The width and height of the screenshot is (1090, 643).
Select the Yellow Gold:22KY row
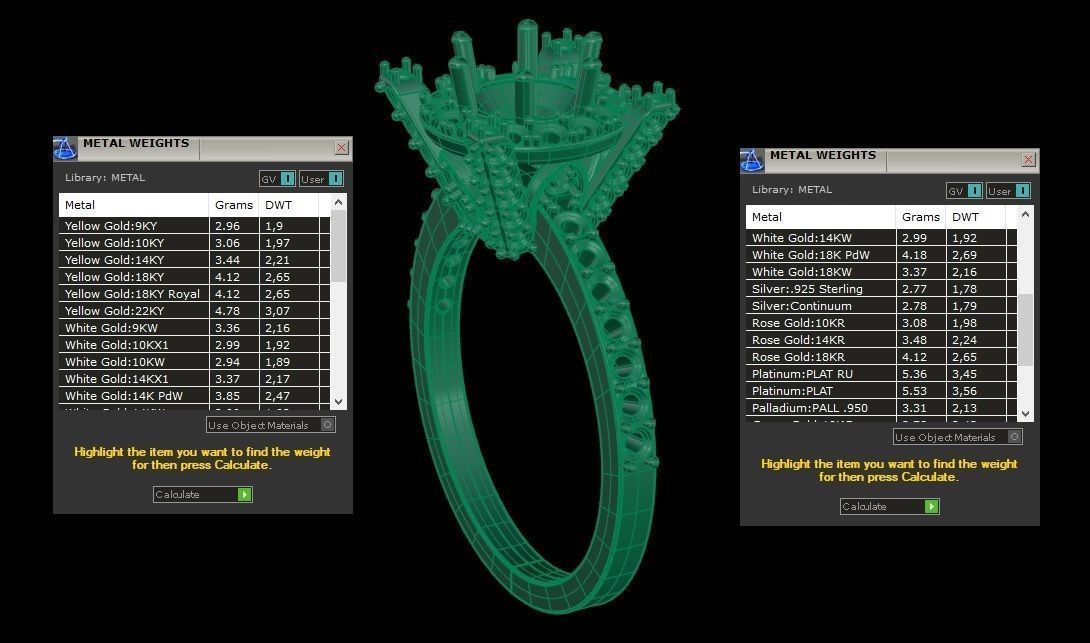point(194,311)
